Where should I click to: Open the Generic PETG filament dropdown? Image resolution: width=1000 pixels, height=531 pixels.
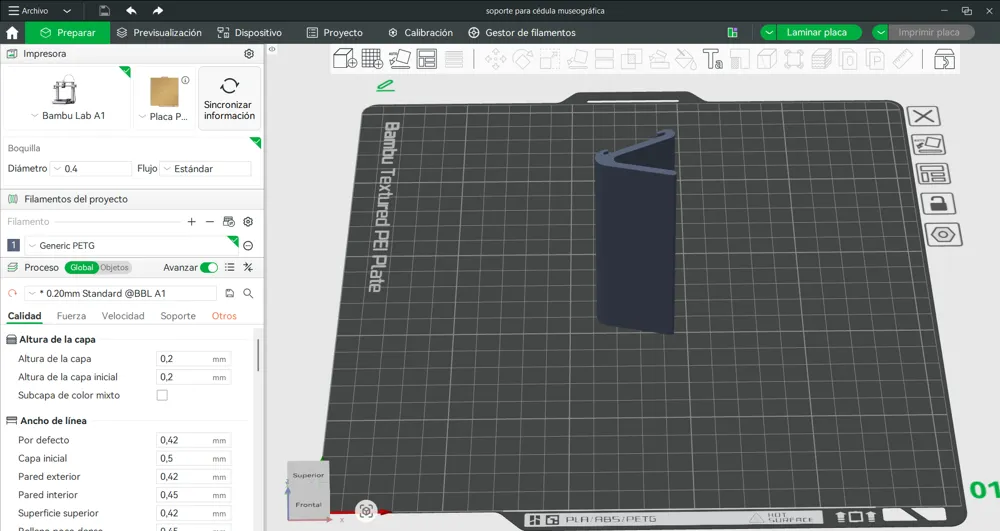131,245
